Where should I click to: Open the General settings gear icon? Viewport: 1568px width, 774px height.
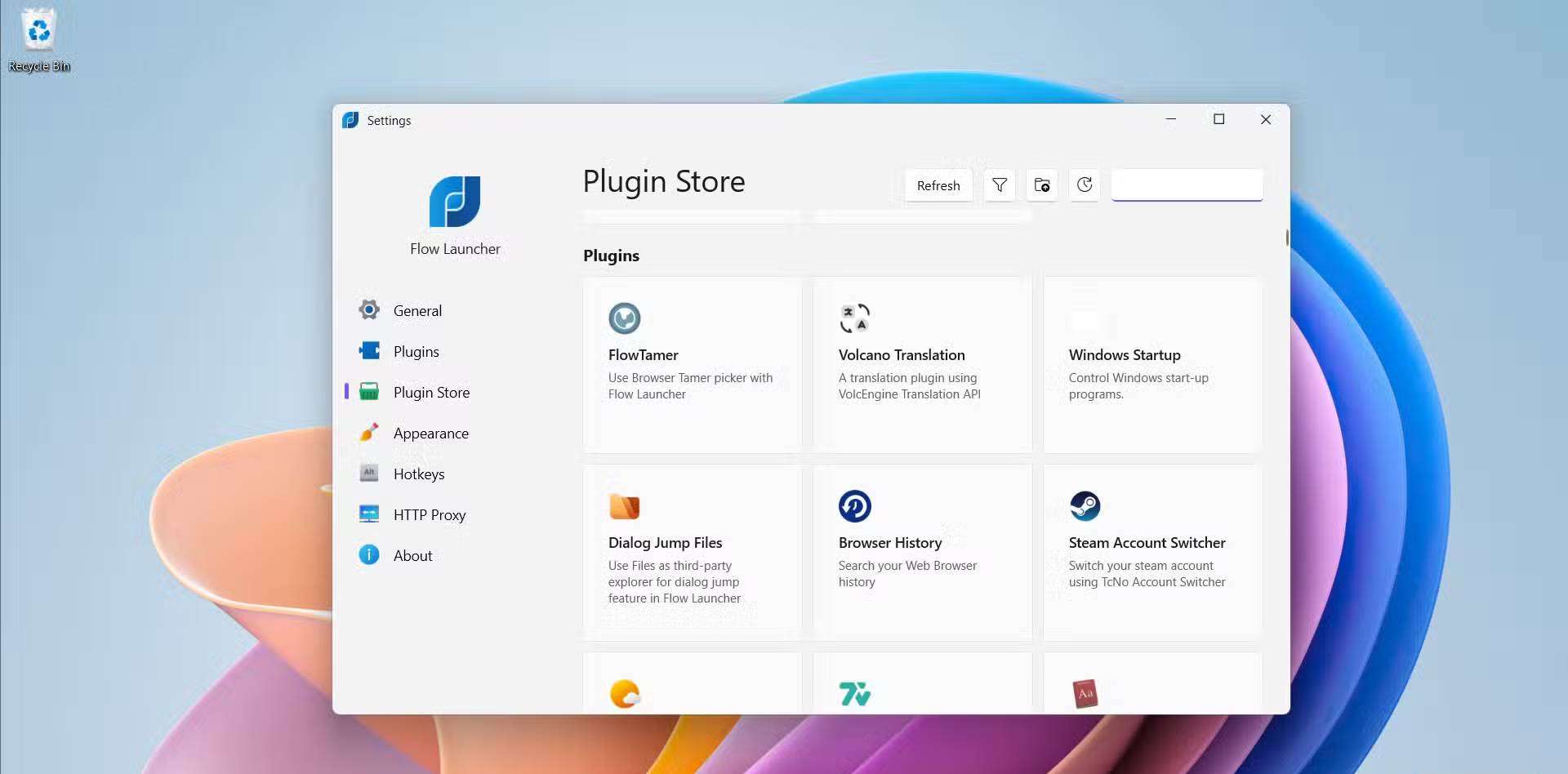[x=369, y=310]
